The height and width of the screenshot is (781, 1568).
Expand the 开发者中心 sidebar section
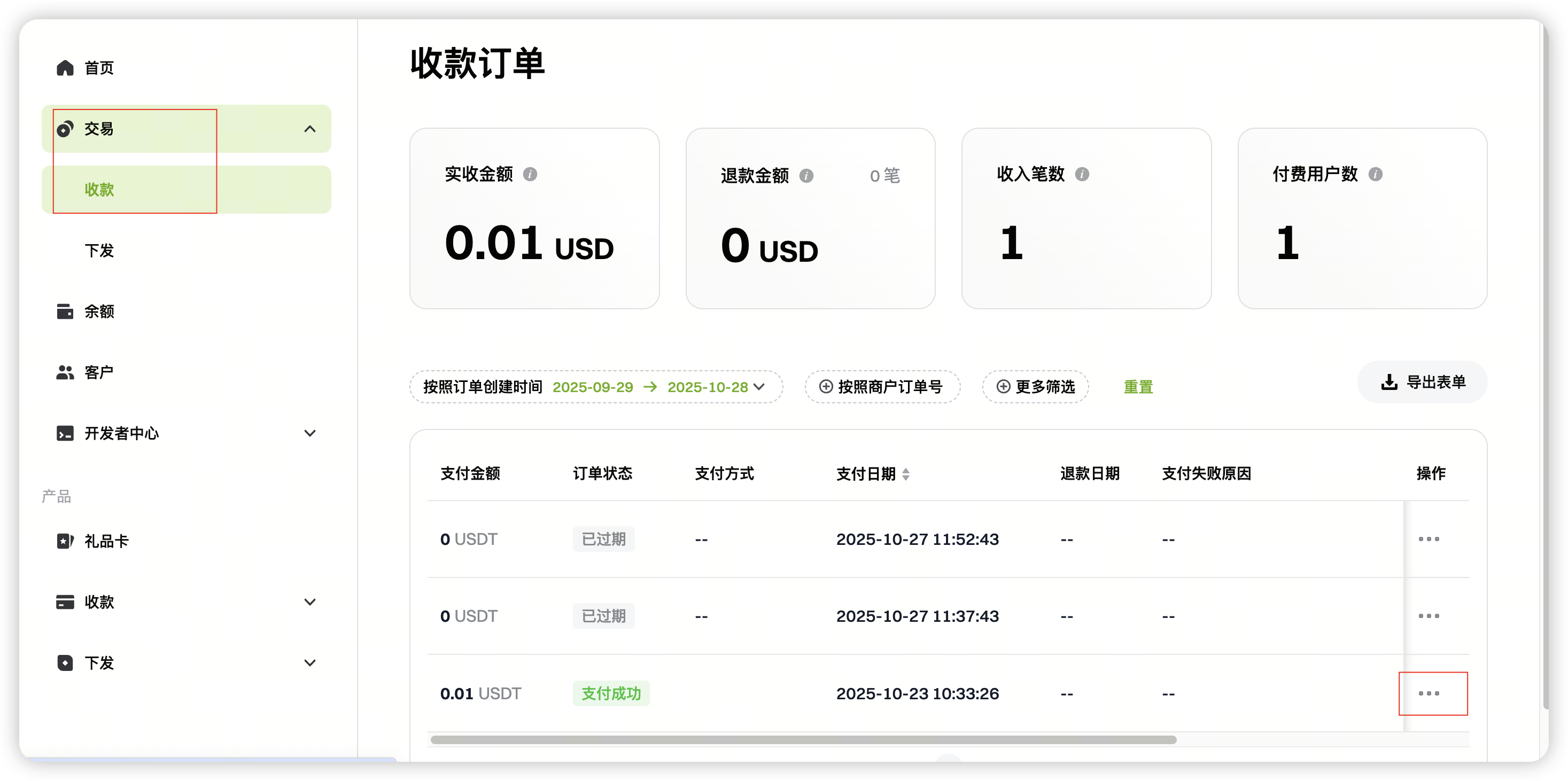point(310,433)
